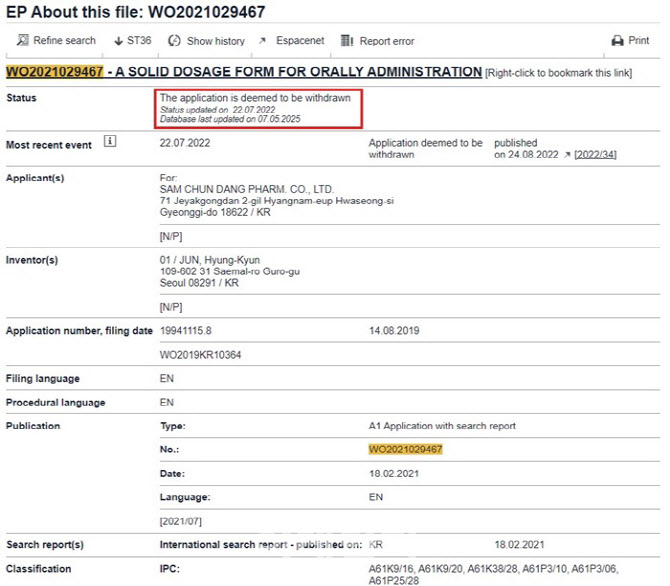The width and height of the screenshot is (670, 586).
Task: Choose Show history from toolbar
Action: pyautogui.click(x=216, y=41)
